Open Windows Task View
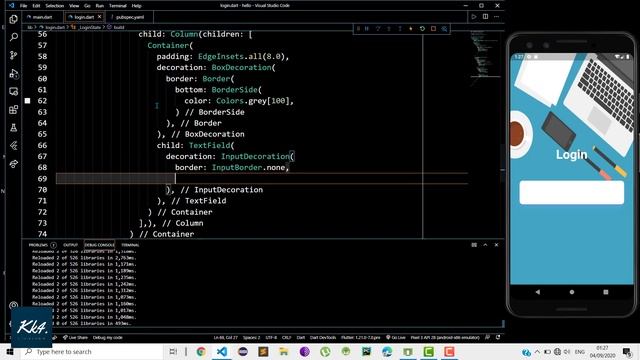This screenshot has height=360, width=640. tap(173, 351)
